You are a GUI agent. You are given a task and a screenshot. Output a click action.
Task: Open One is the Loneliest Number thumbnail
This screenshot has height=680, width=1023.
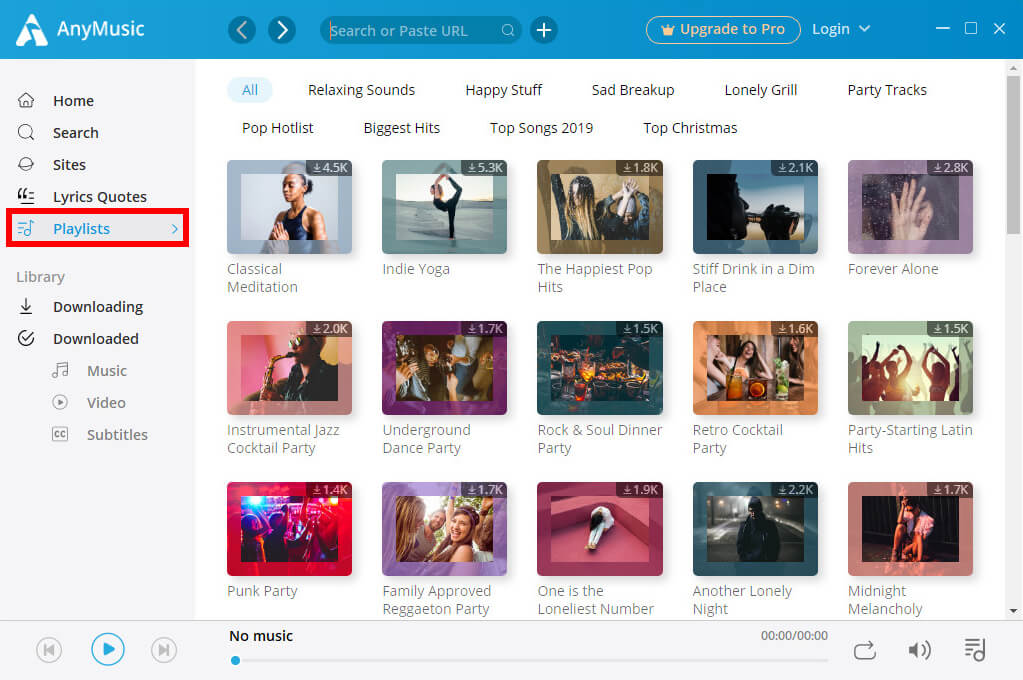600,529
